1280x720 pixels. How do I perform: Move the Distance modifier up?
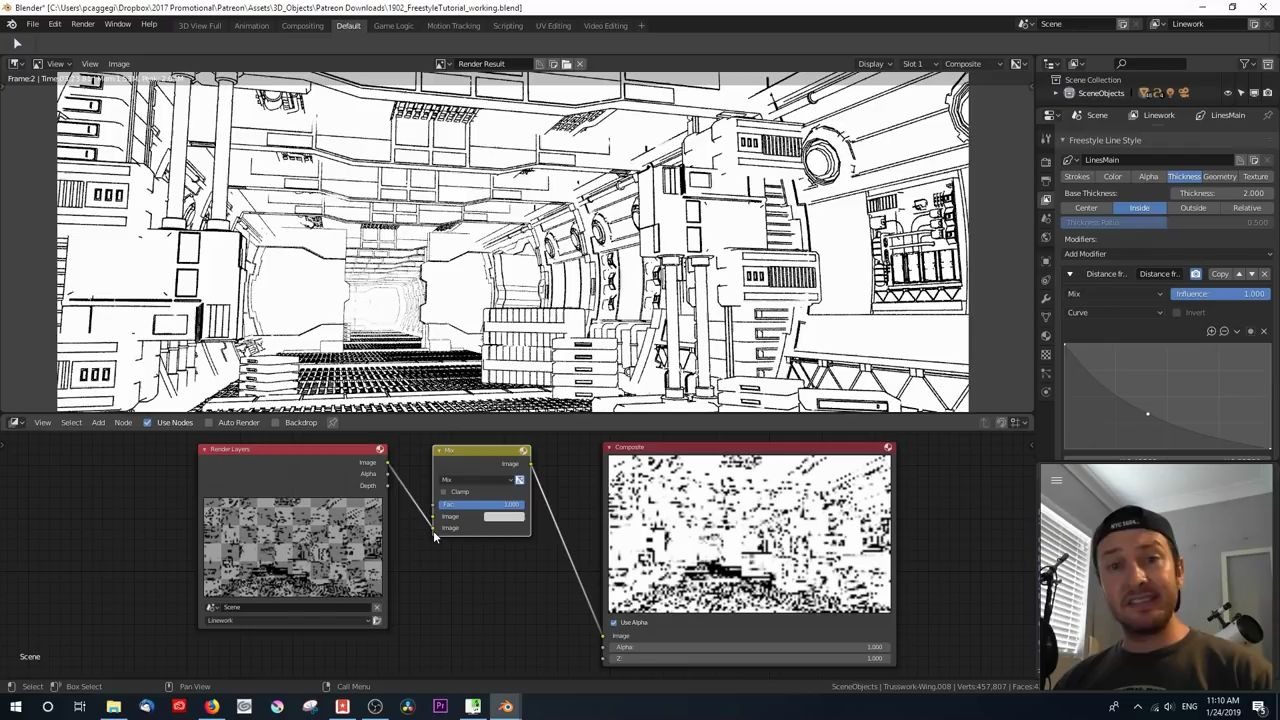click(x=1239, y=274)
